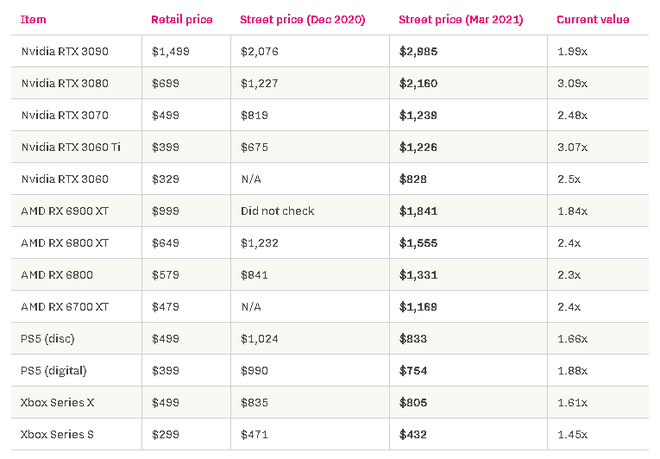Click the "Item" column header
Screen dimensions: 660x459
(33, 19)
